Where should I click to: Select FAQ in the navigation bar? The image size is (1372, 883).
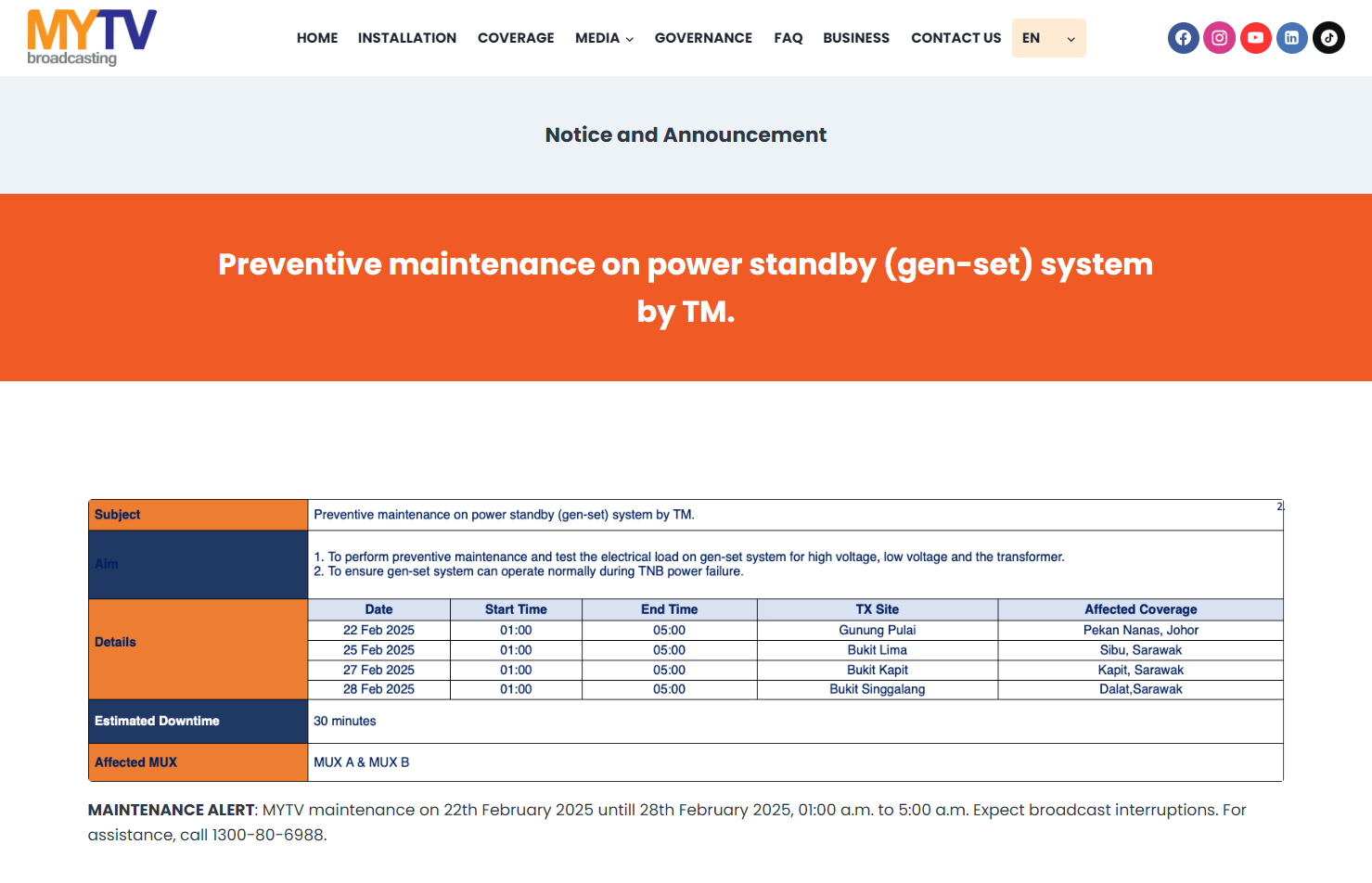(x=788, y=38)
